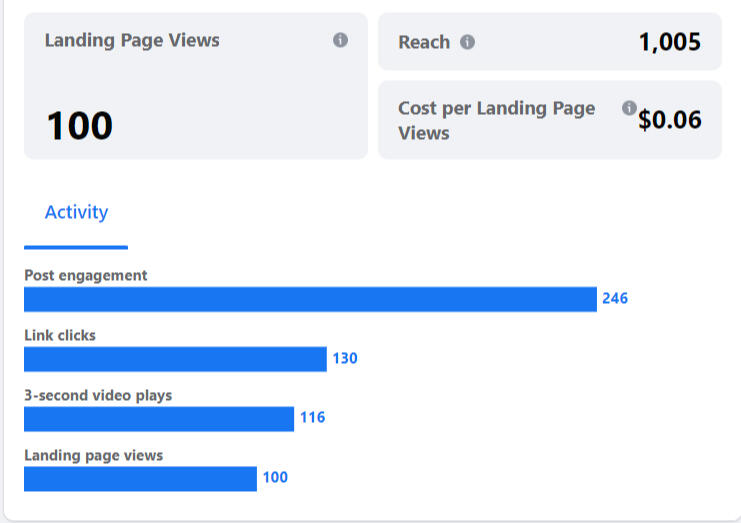Viewport: 741px width, 523px height.
Task: Click the 100 value beside the bottom bar
Action: click(275, 478)
